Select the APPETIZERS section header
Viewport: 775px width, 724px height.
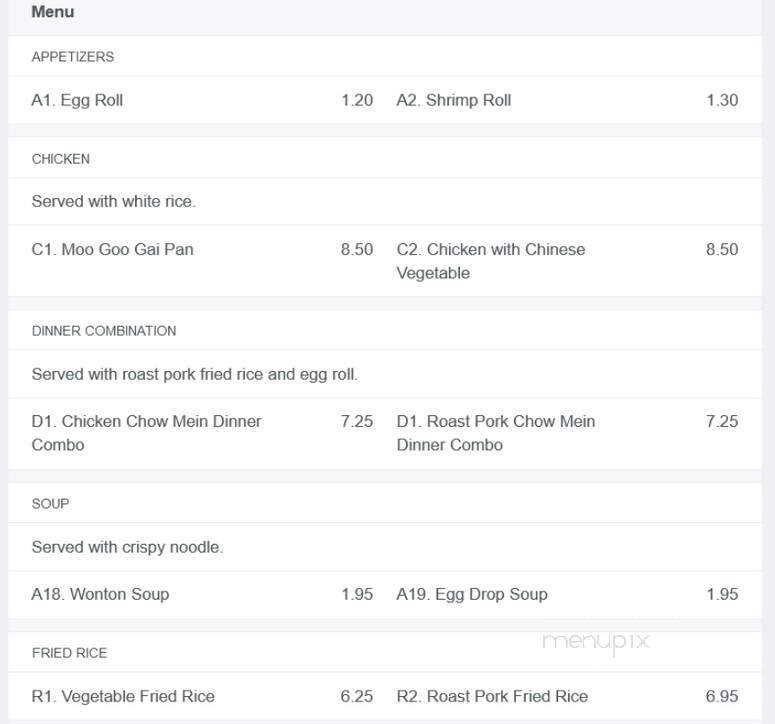tap(73, 57)
